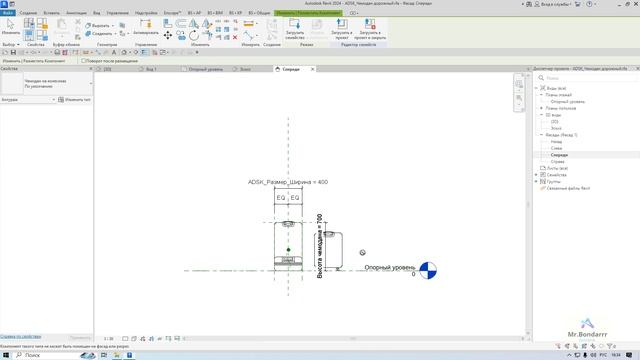Click the visual style icon in view control bar
Image resolution: width=640 pixels, height=360 pixels.
(x=134, y=338)
